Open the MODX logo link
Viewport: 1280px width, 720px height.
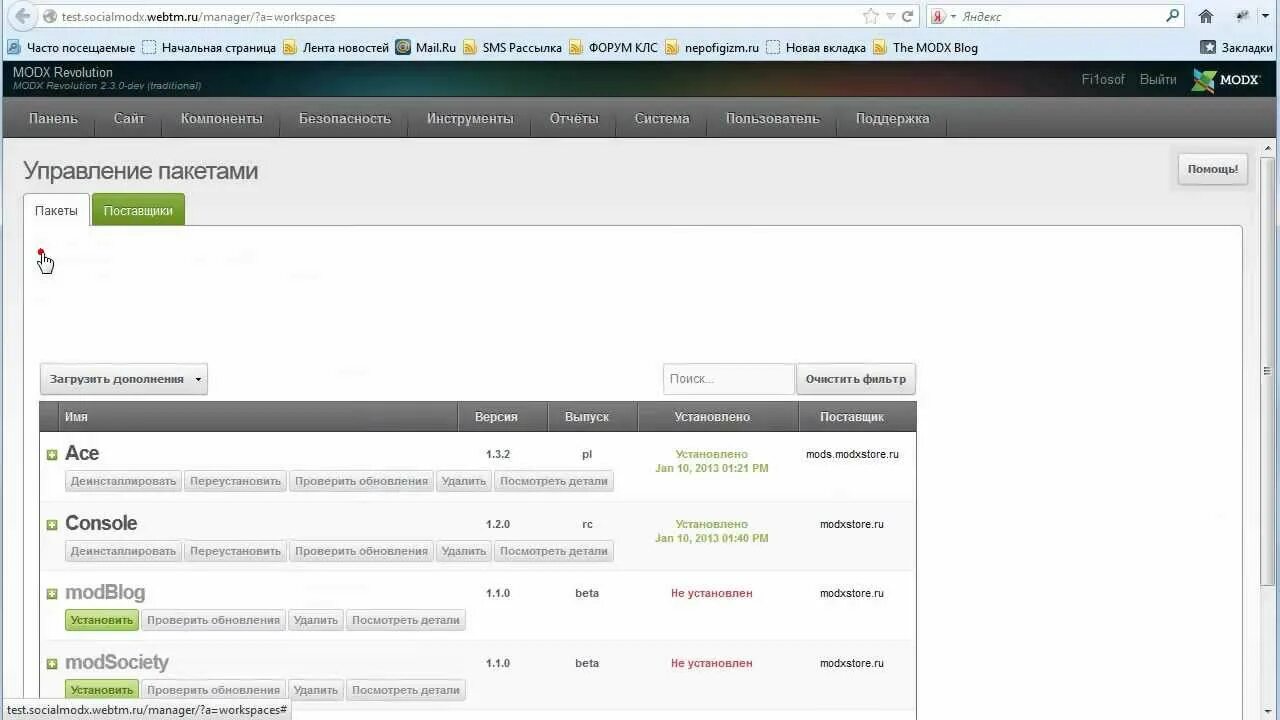1227,80
